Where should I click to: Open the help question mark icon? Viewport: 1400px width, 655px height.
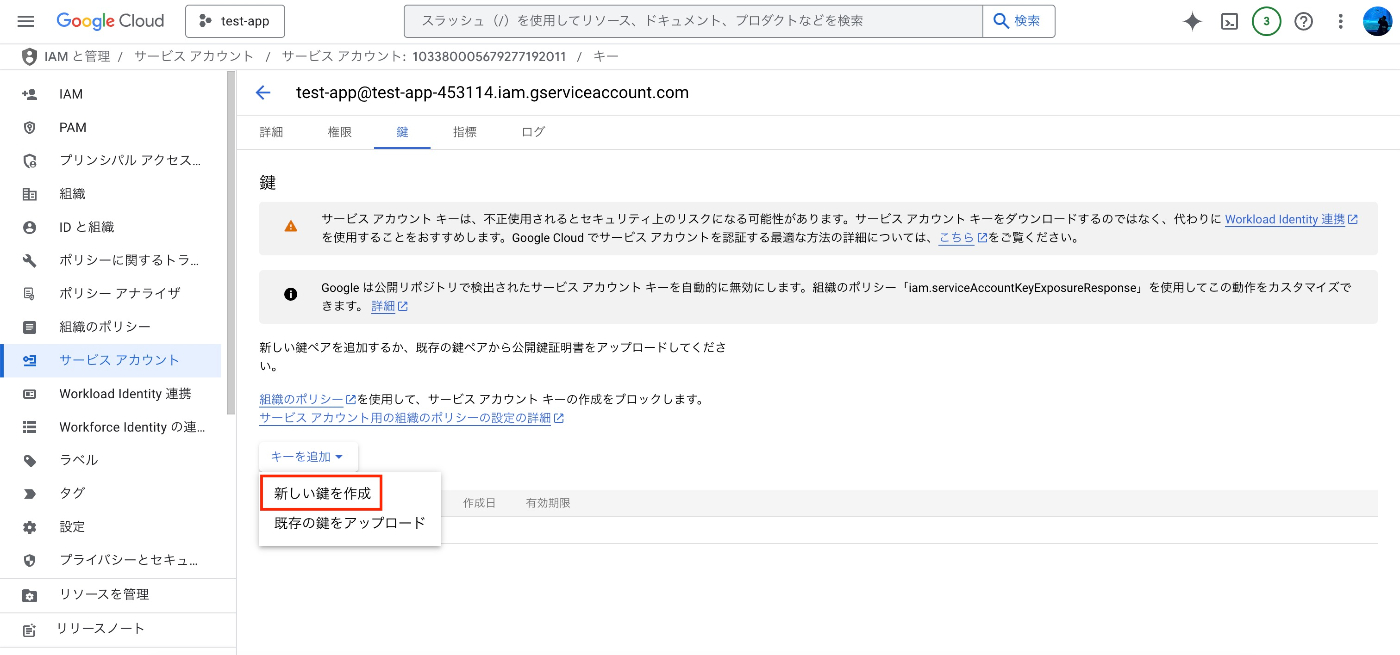tap(1304, 21)
